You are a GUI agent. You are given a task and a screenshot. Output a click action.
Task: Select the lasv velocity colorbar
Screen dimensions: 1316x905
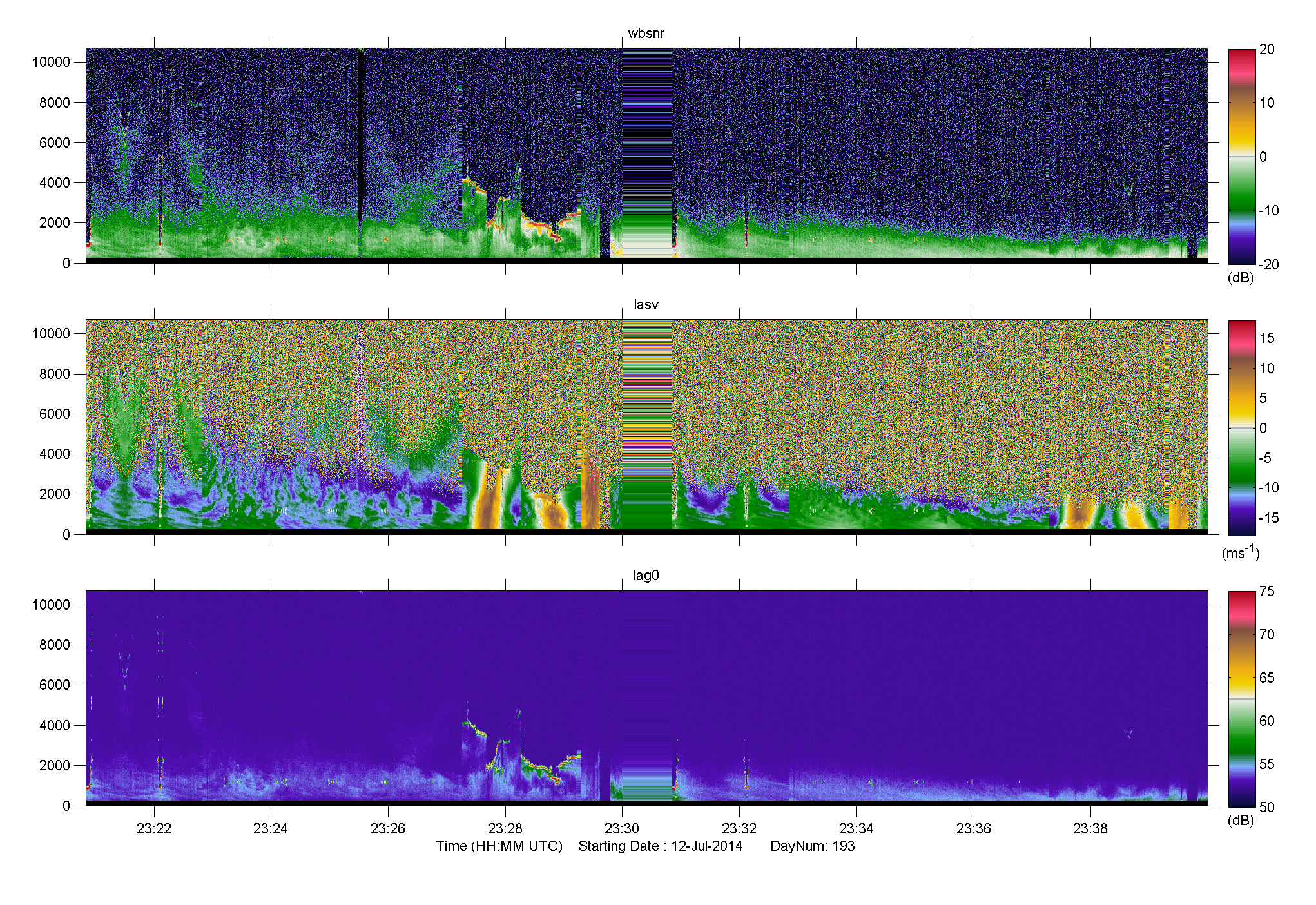pos(1242,428)
